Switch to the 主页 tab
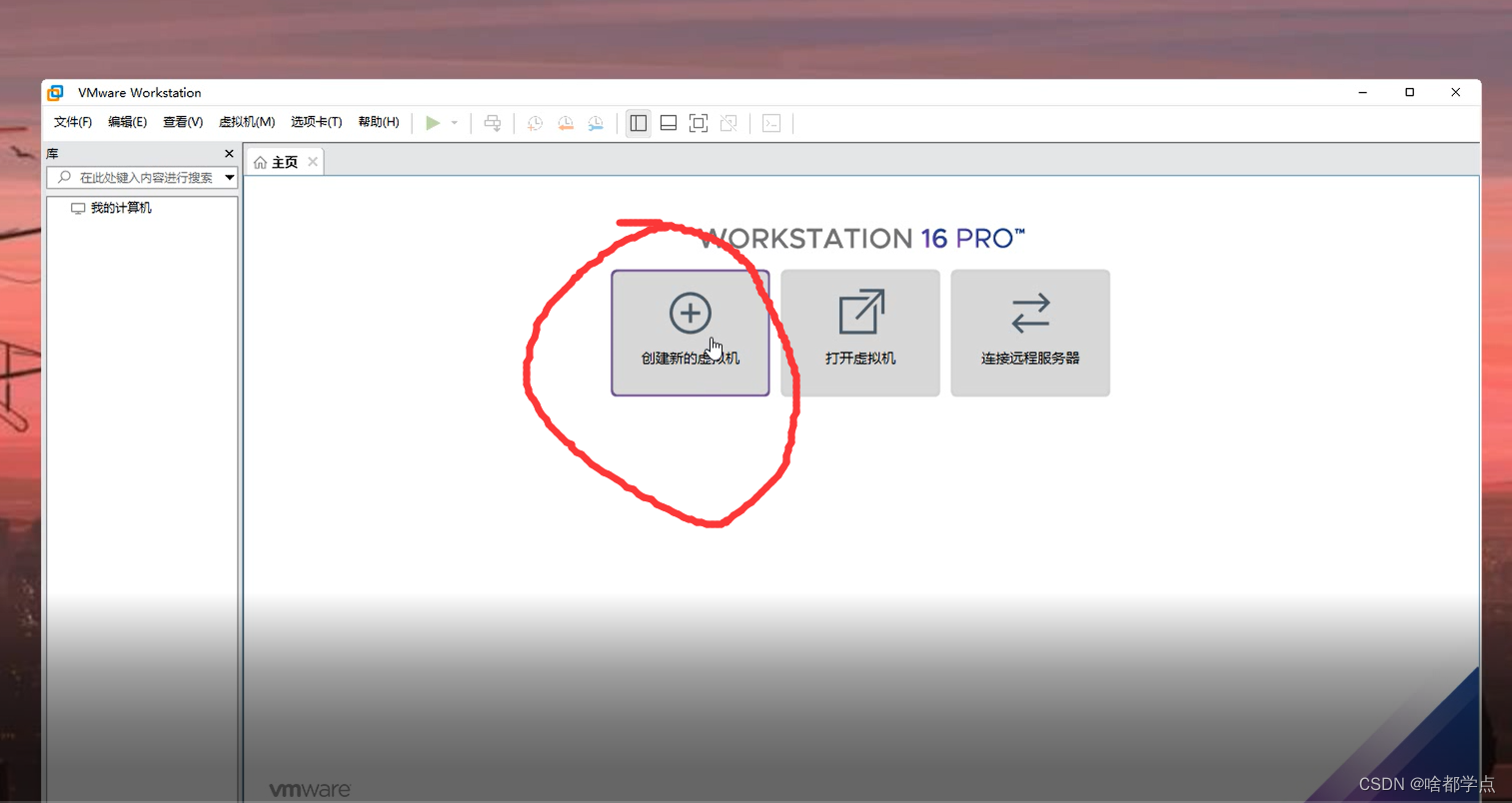The image size is (1512, 803). pyautogui.click(x=285, y=162)
